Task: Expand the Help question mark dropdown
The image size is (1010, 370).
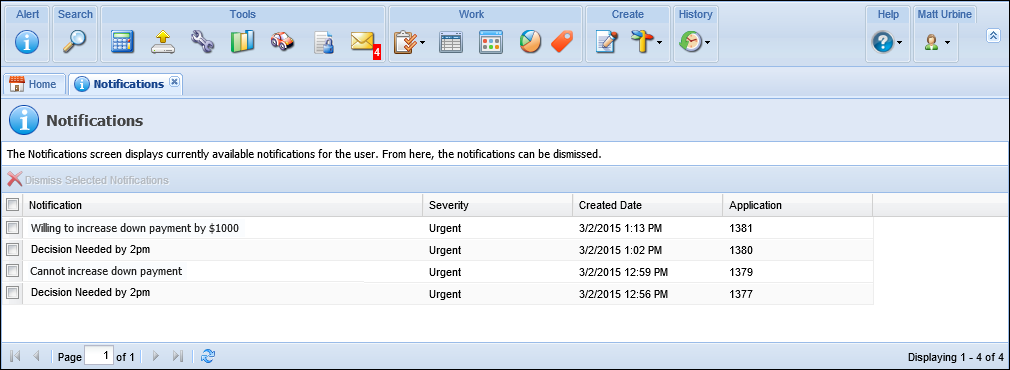Action: pyautogui.click(x=888, y=43)
